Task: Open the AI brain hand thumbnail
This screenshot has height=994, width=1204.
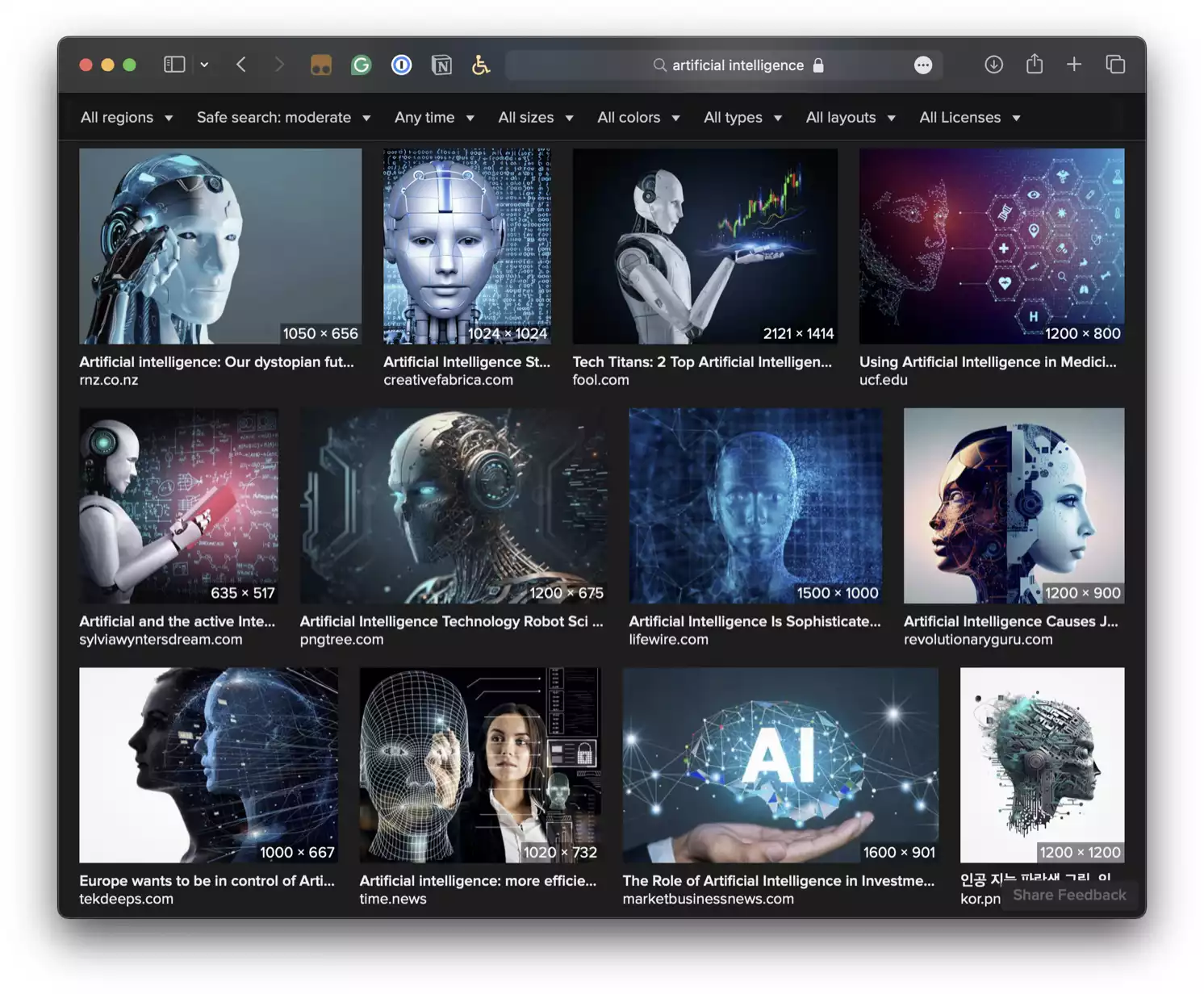Action: (780, 765)
